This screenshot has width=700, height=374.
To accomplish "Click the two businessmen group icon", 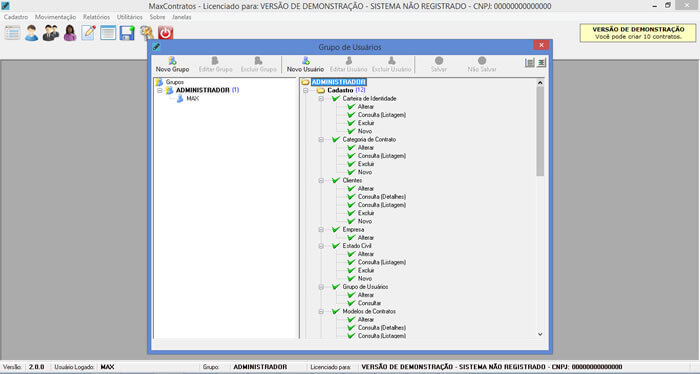I will pos(50,33).
